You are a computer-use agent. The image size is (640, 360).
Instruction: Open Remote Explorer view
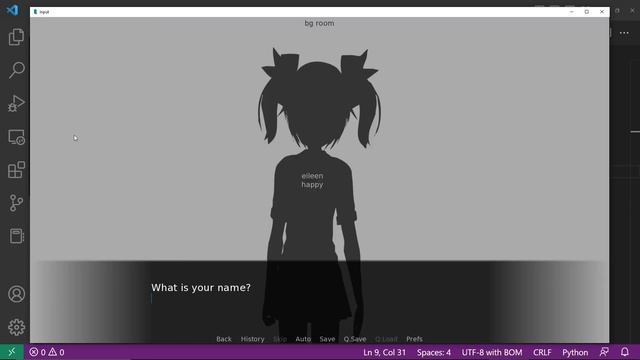pos(16,137)
